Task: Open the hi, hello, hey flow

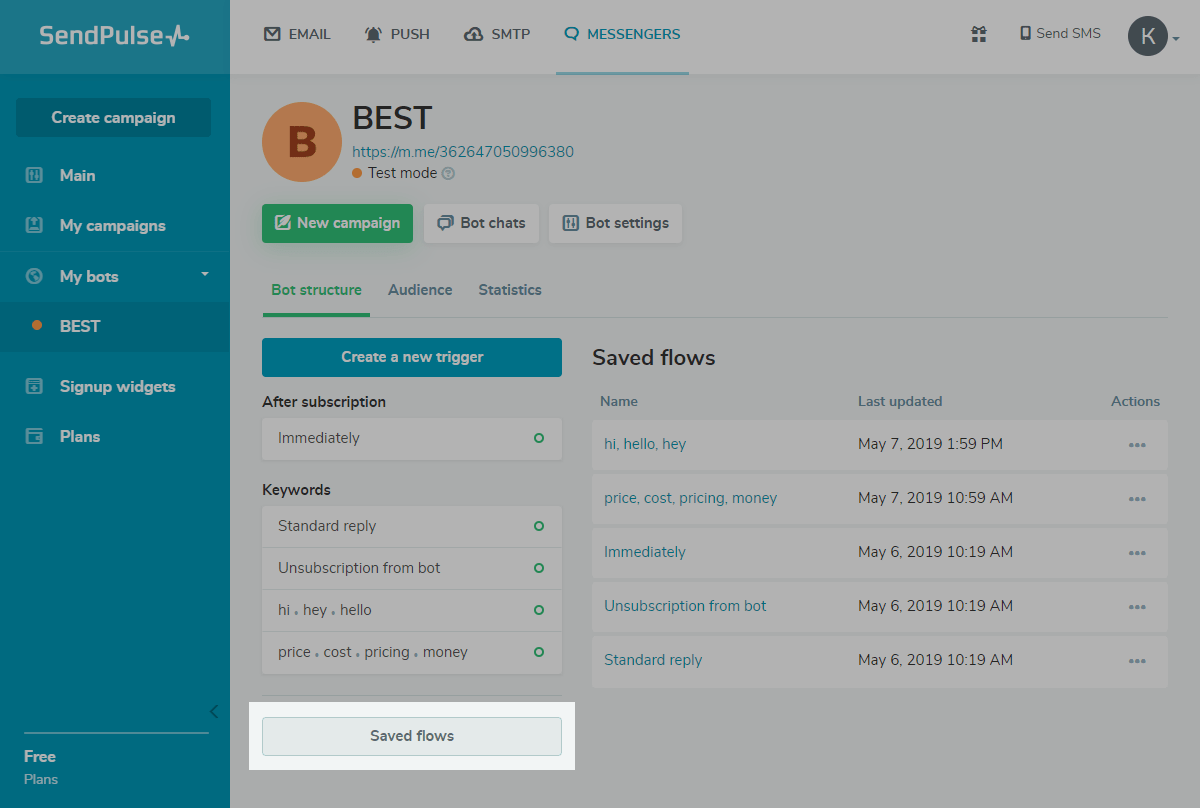Action: (x=645, y=444)
